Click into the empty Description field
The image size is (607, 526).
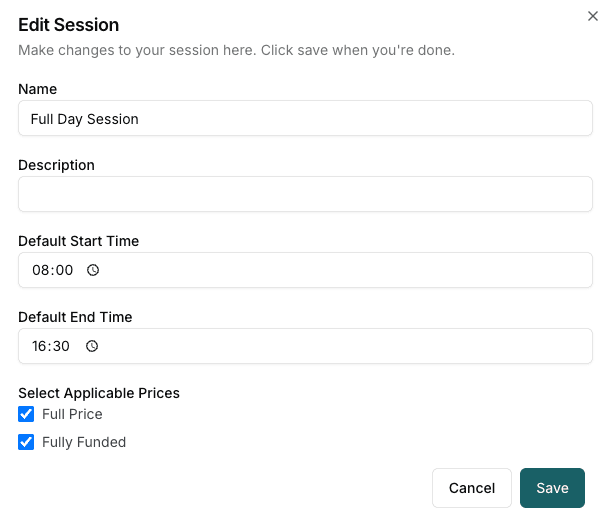click(x=305, y=194)
